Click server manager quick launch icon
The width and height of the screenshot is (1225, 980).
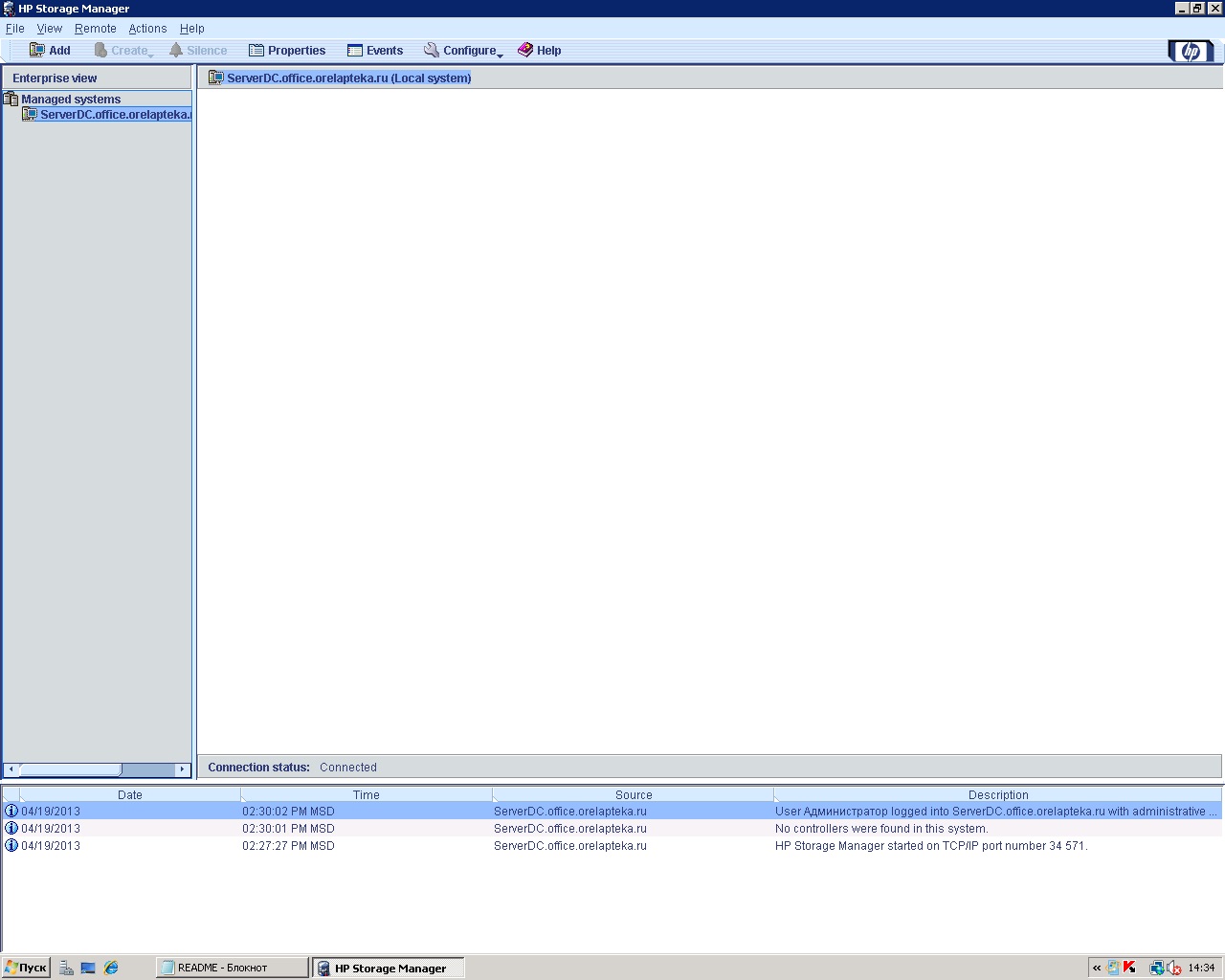[66, 968]
